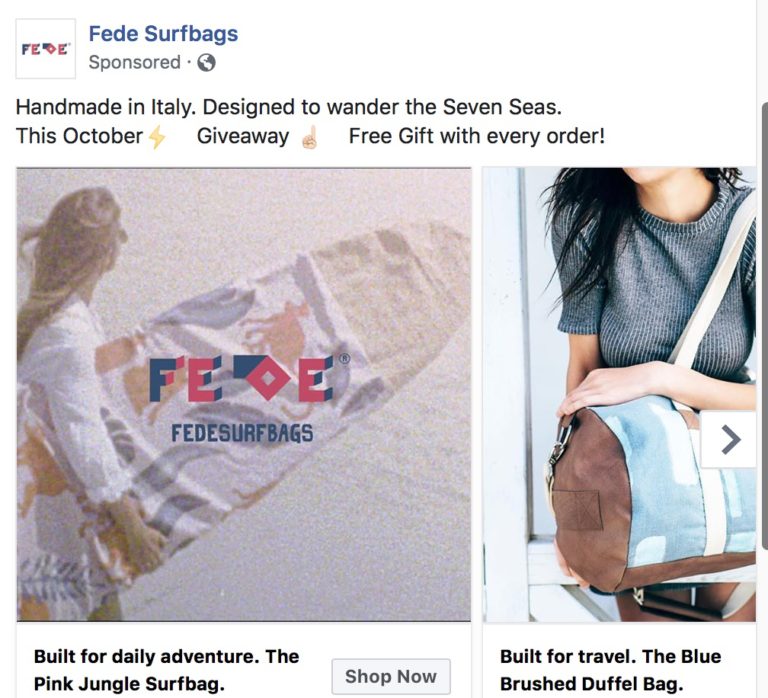Click the public globe audience icon

206,63
